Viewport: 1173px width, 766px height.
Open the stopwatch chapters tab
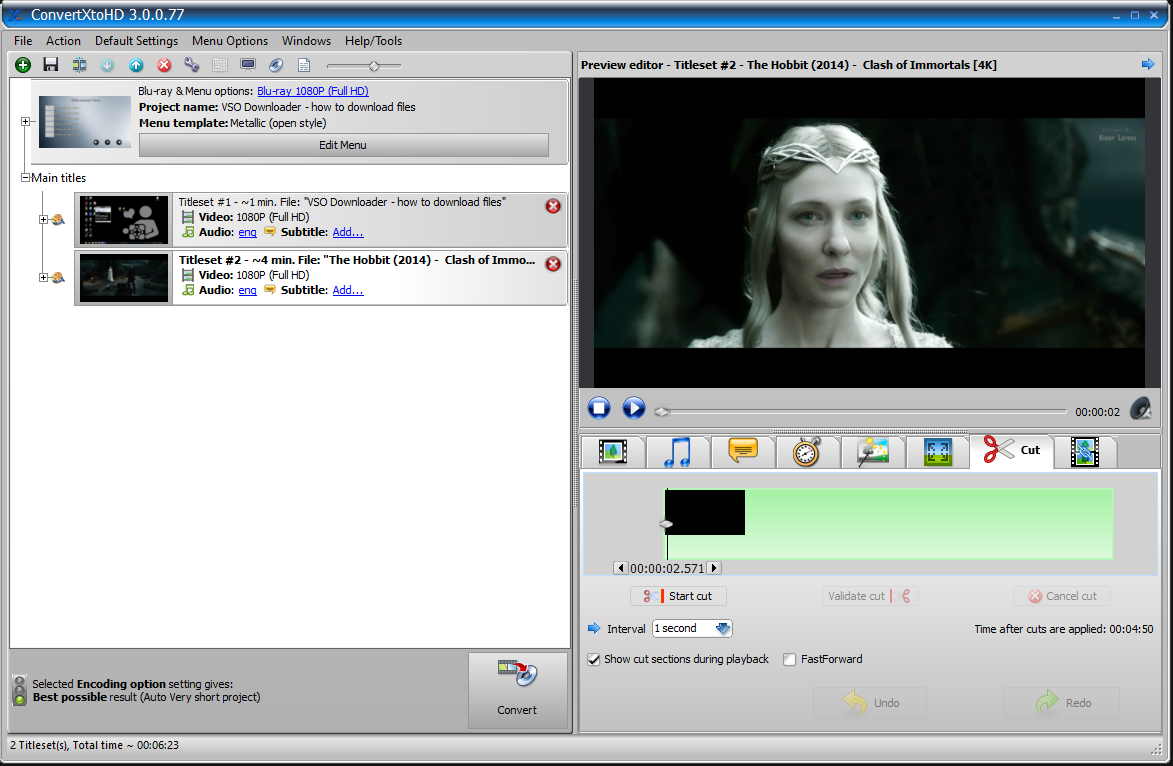807,452
